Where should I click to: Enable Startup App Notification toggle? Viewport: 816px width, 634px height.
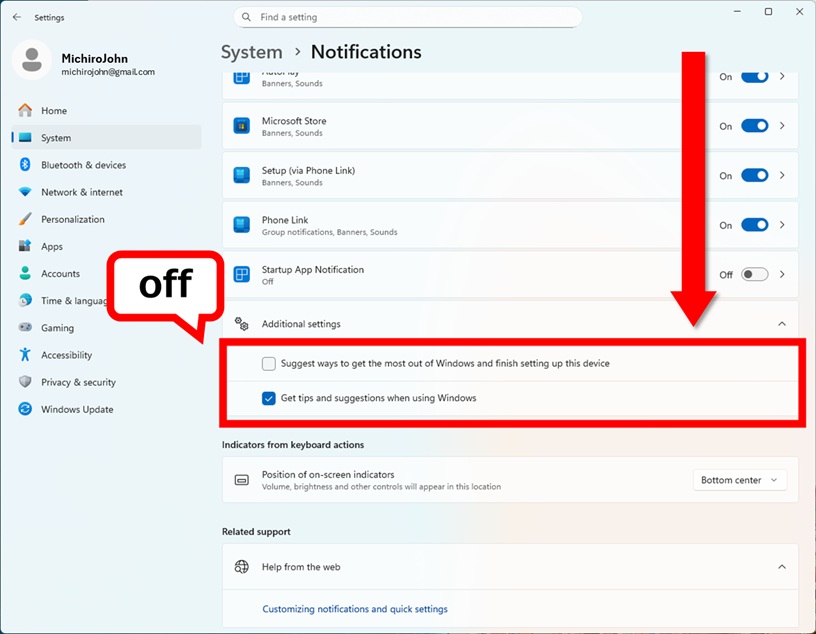click(754, 275)
